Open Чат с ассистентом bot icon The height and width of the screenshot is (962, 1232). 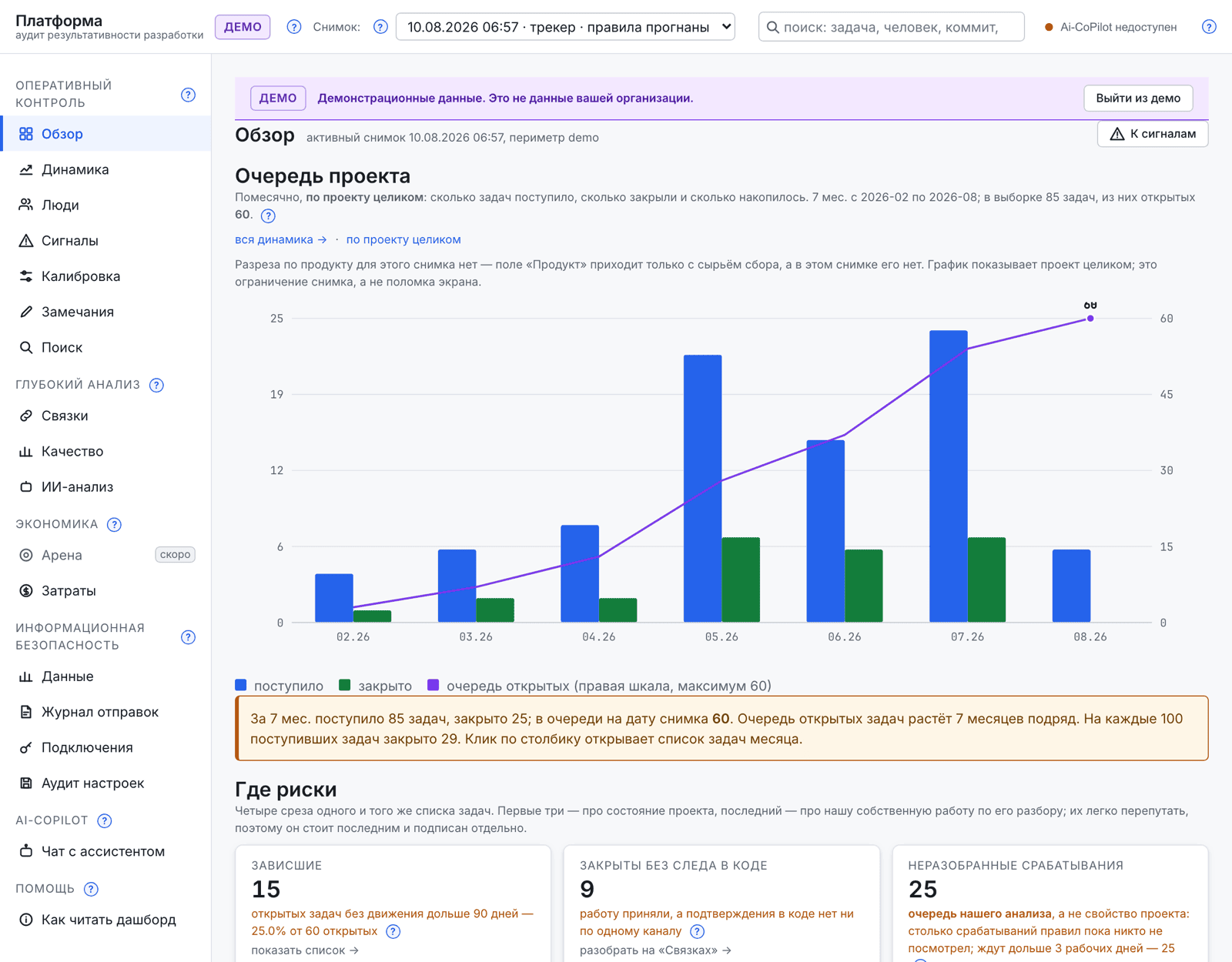tap(26, 851)
